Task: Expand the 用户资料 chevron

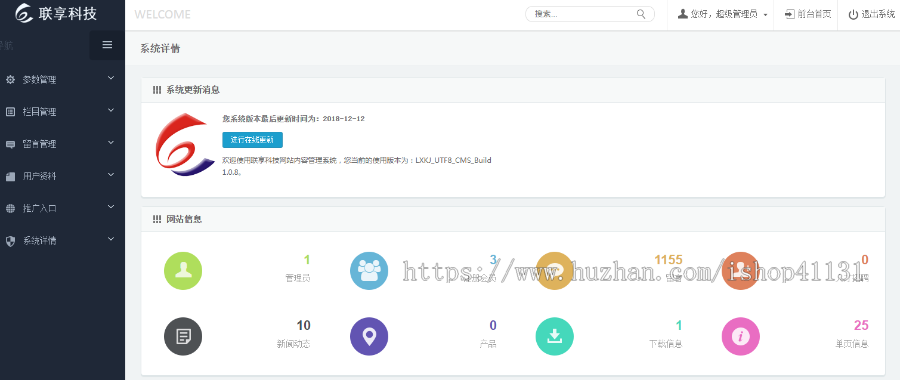Action: pyautogui.click(x=111, y=175)
